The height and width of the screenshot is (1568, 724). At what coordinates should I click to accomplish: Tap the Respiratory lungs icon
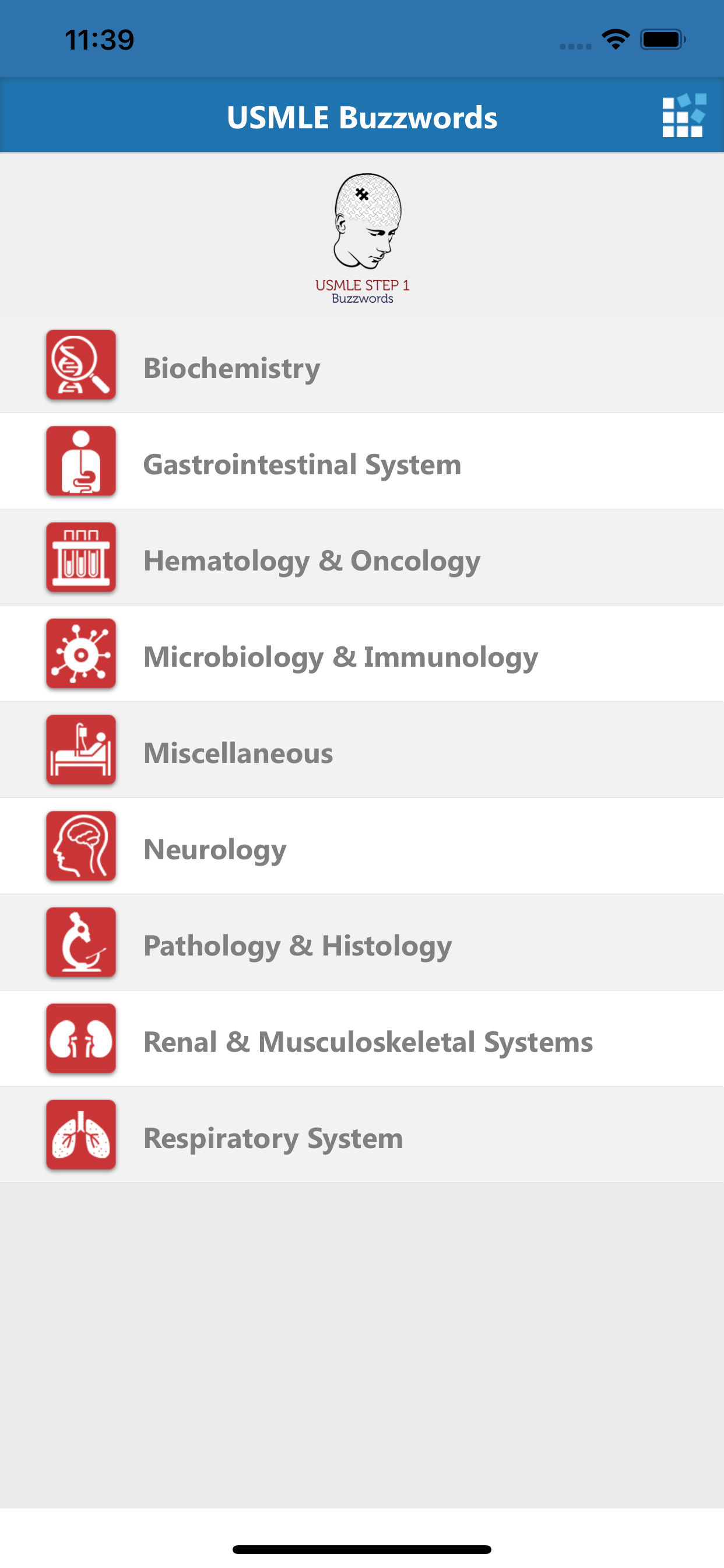click(x=81, y=1134)
